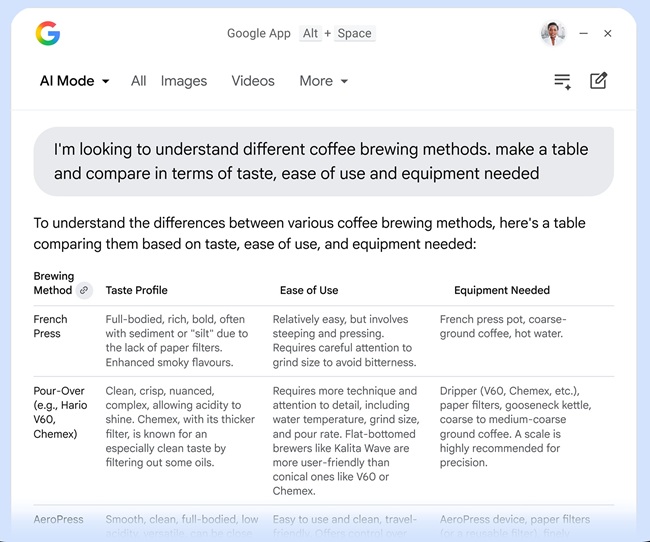This screenshot has width=650, height=542.
Task: Switch to the Images tab
Action: pos(184,81)
